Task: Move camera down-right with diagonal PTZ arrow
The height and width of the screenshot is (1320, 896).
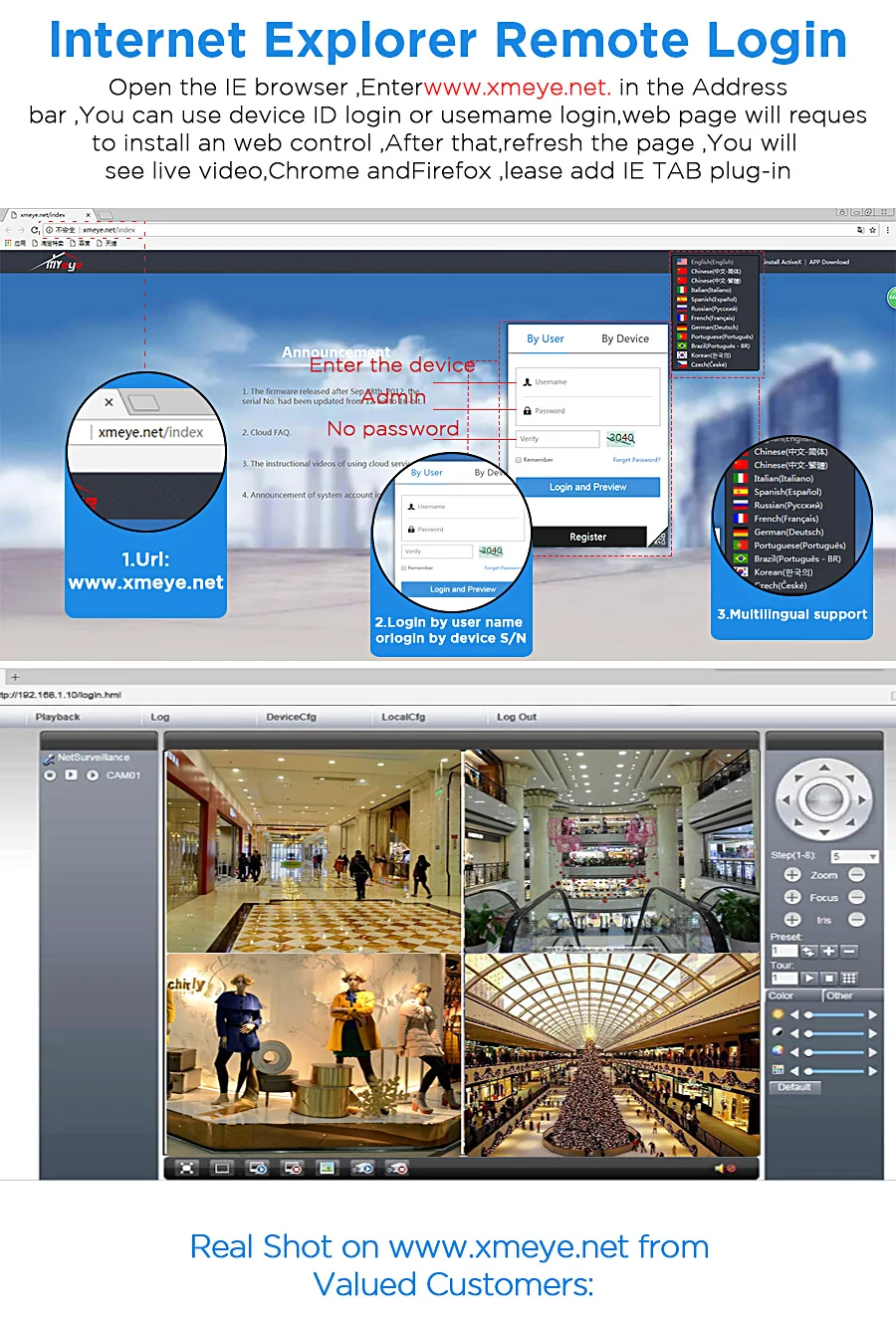Action: point(850,822)
